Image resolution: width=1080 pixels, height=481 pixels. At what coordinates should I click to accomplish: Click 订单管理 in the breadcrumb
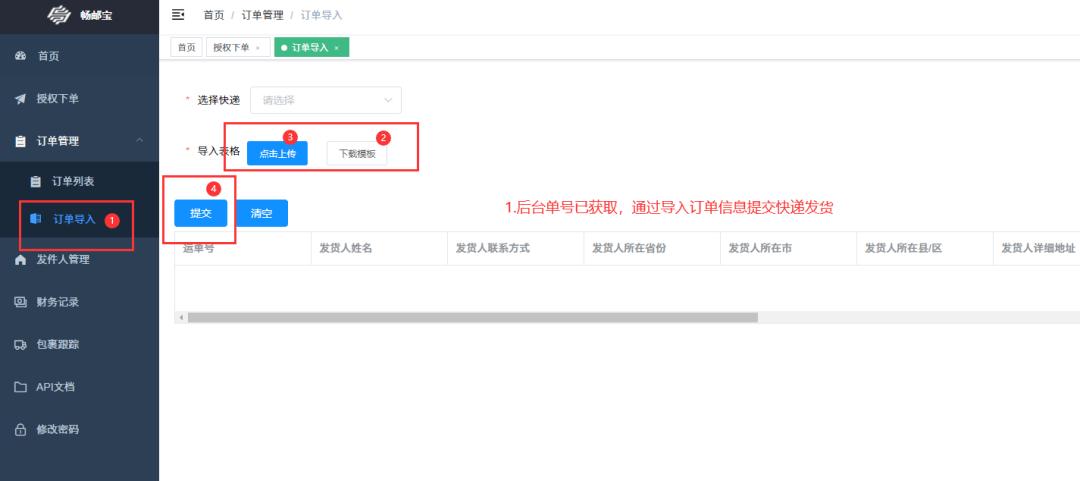pos(262,14)
